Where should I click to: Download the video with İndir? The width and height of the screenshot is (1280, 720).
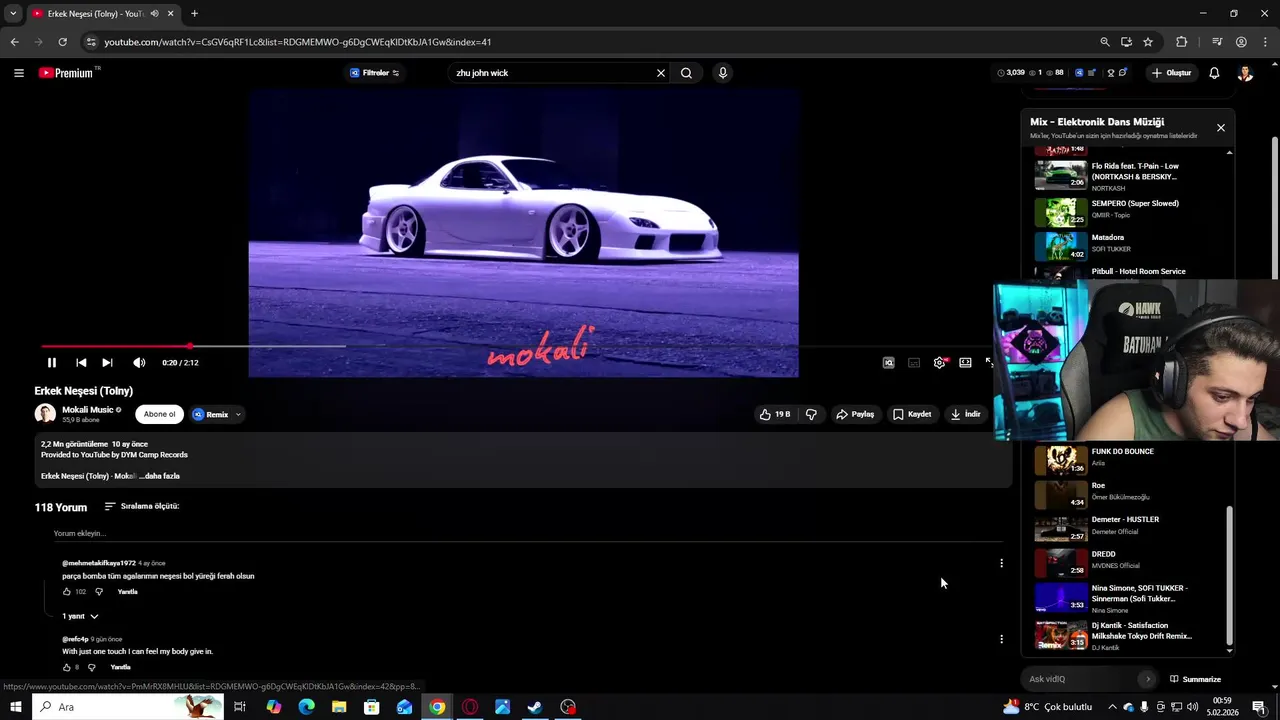tap(966, 414)
